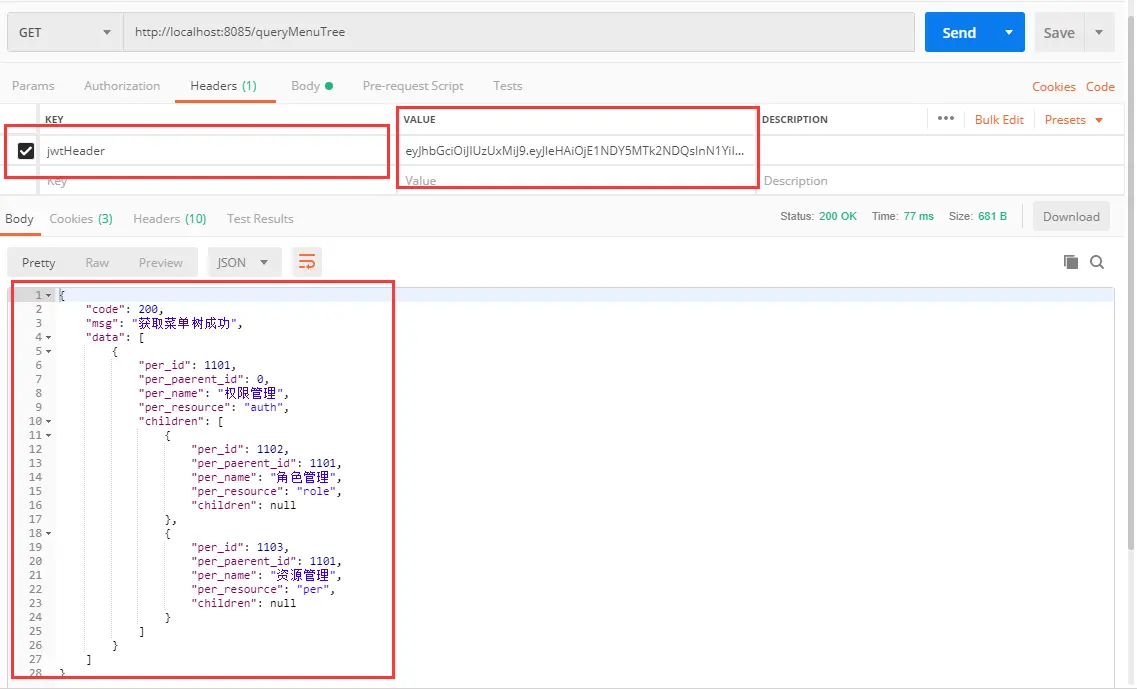Open the Pre-request Script tab
1137x689 pixels.
[413, 86]
